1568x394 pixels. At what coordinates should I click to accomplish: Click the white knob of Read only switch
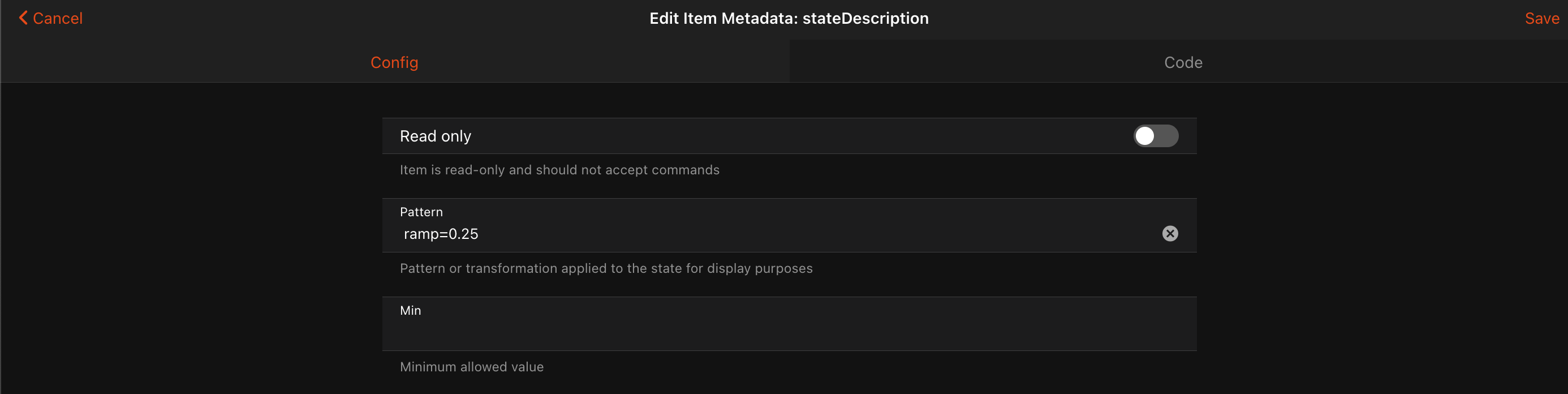coord(1145,136)
